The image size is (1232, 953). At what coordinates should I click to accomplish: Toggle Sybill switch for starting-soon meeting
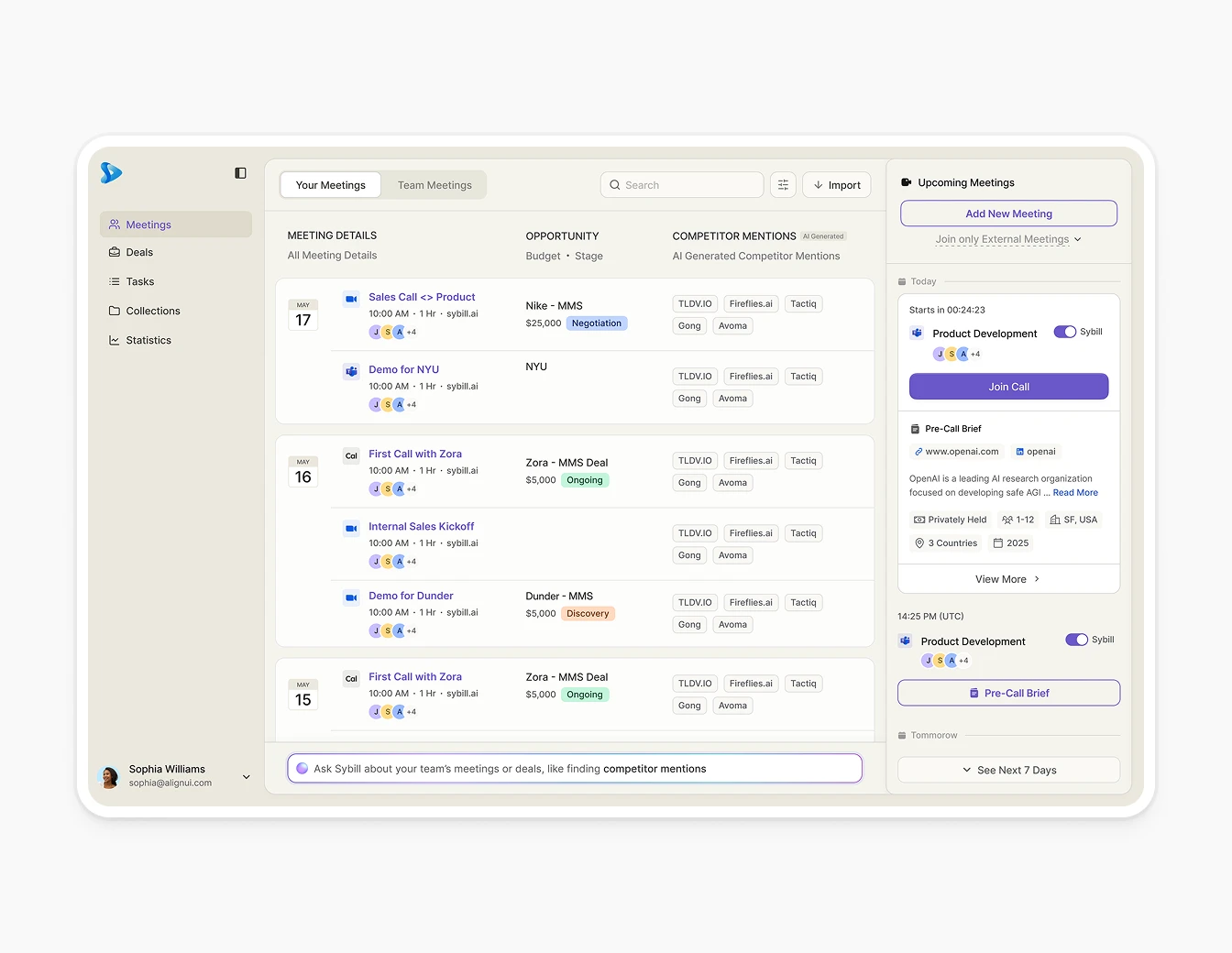pyautogui.click(x=1064, y=332)
